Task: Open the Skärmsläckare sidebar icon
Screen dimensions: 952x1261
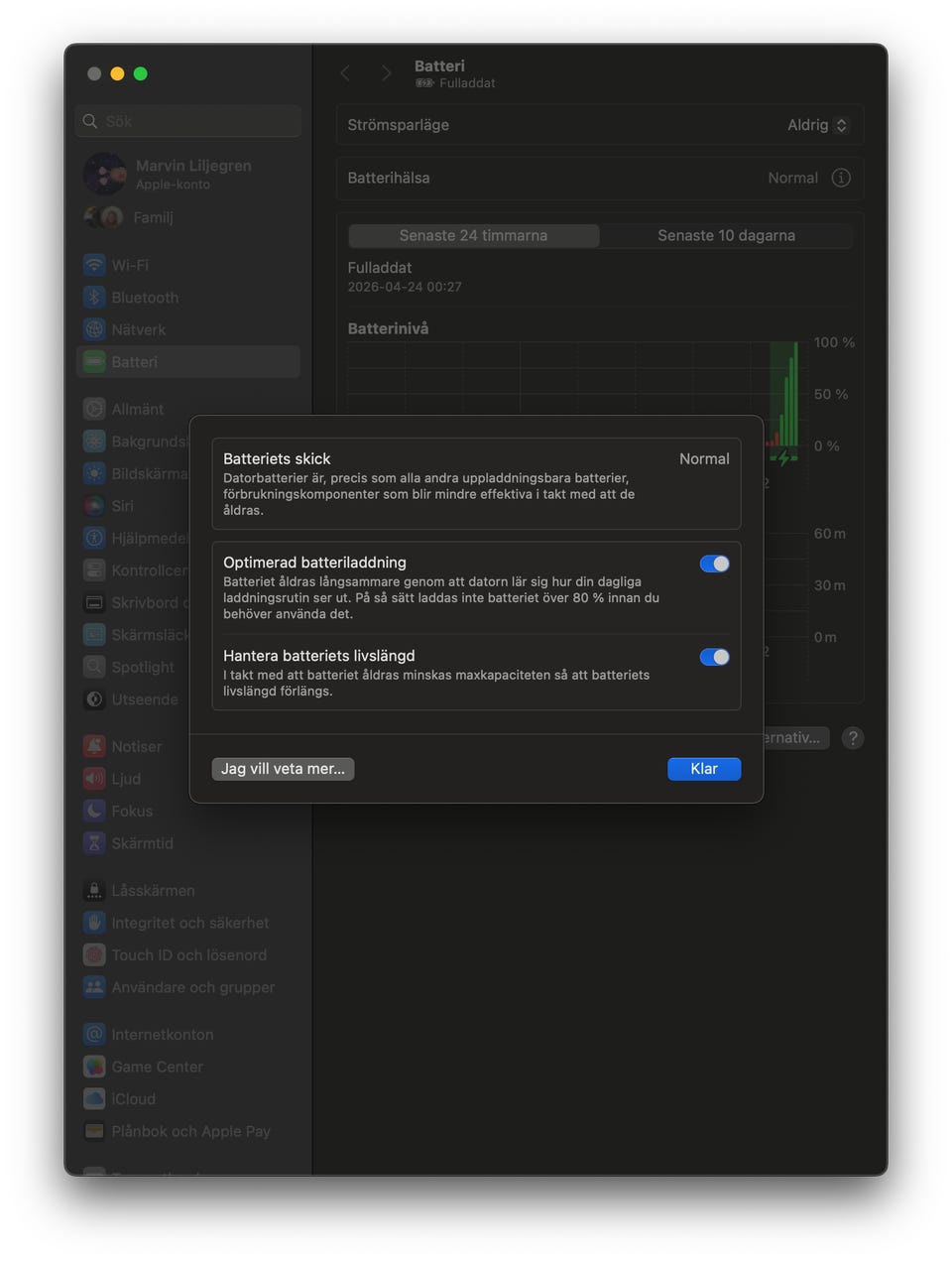Action: tap(94, 635)
